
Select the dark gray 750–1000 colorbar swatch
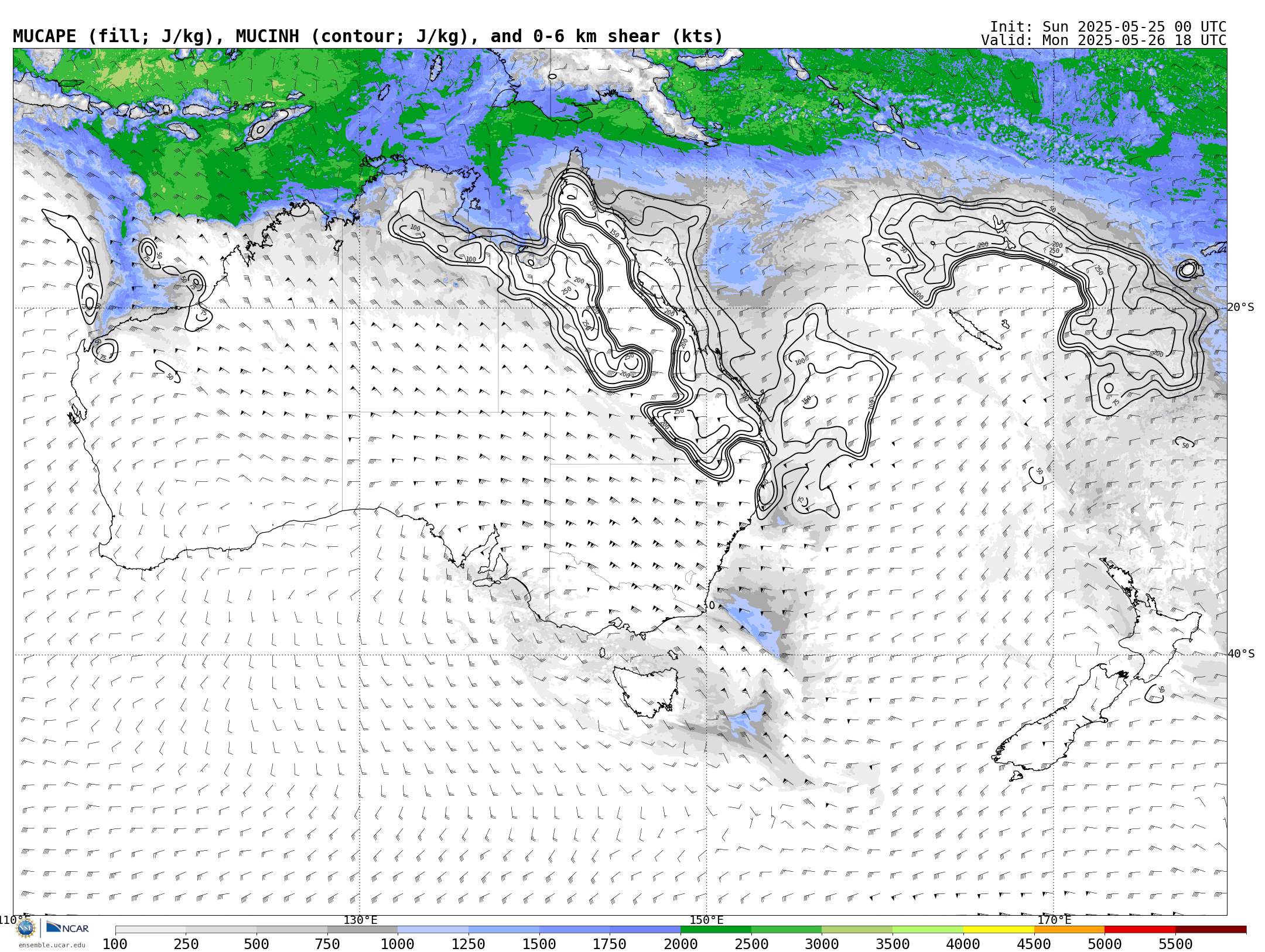[x=363, y=930]
